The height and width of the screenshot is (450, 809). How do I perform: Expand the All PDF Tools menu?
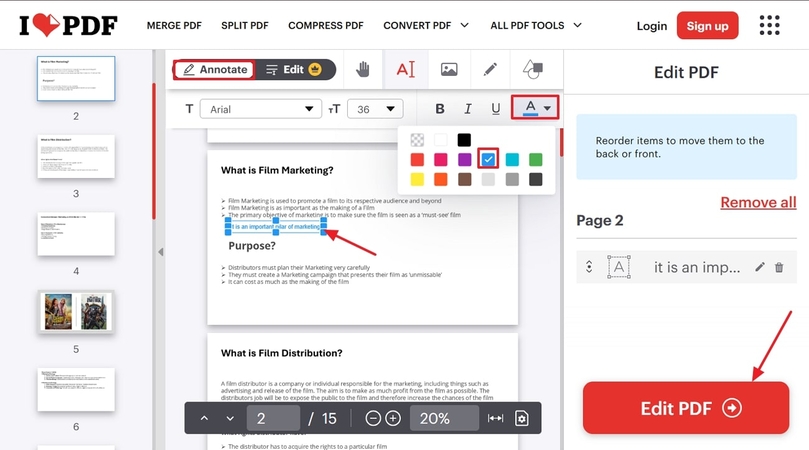click(536, 25)
